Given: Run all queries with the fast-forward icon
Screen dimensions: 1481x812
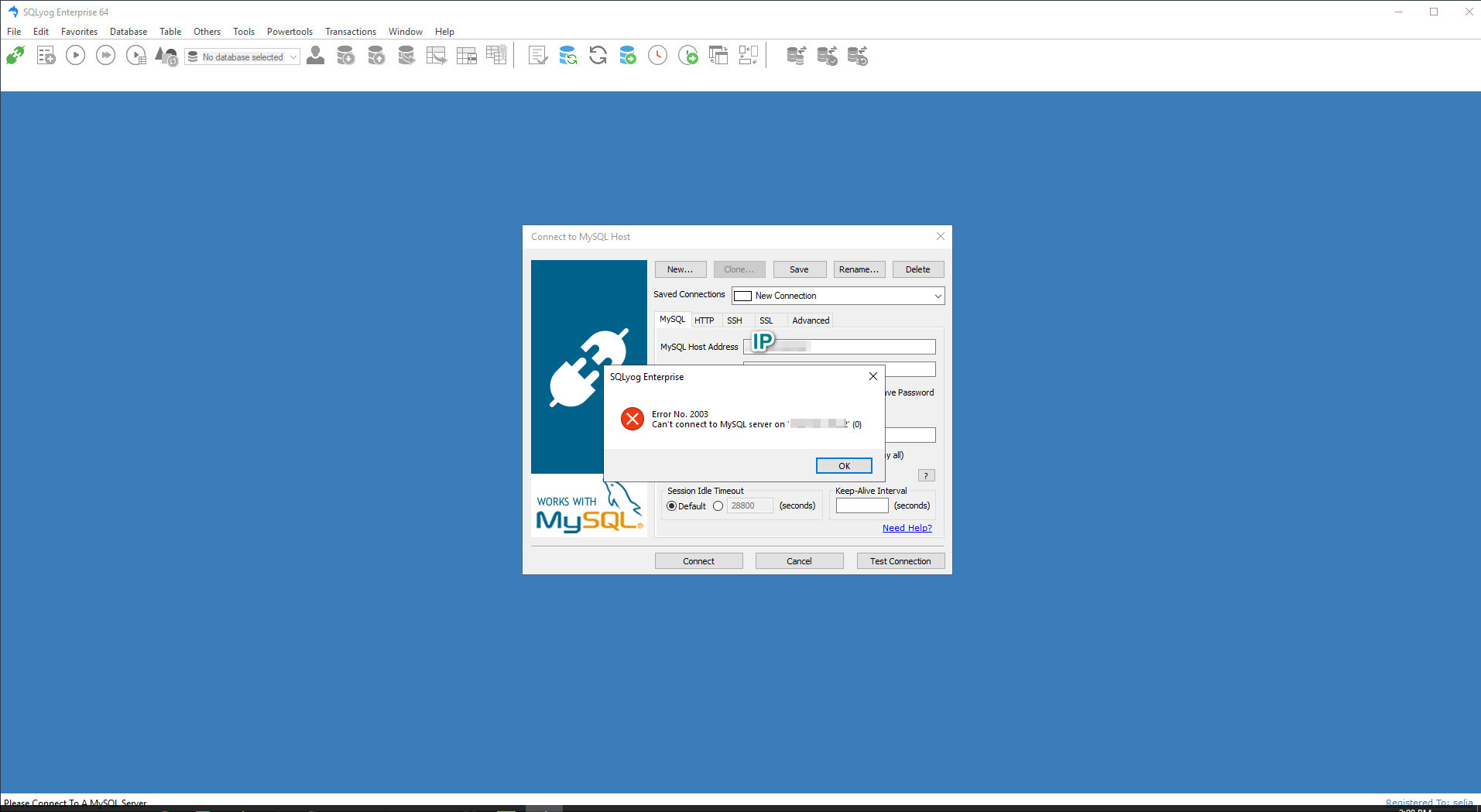Looking at the screenshot, I should (x=105, y=55).
